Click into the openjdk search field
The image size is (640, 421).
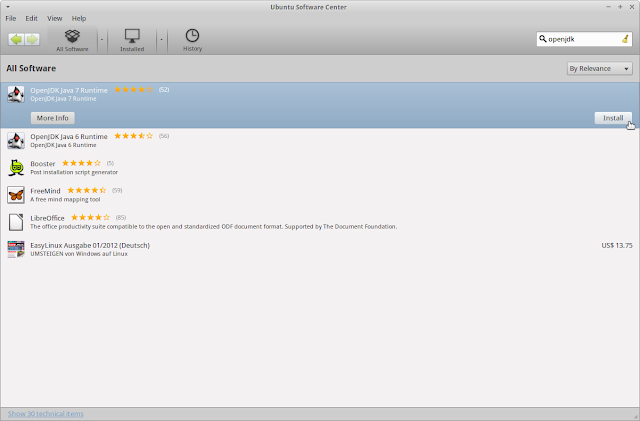pos(583,39)
